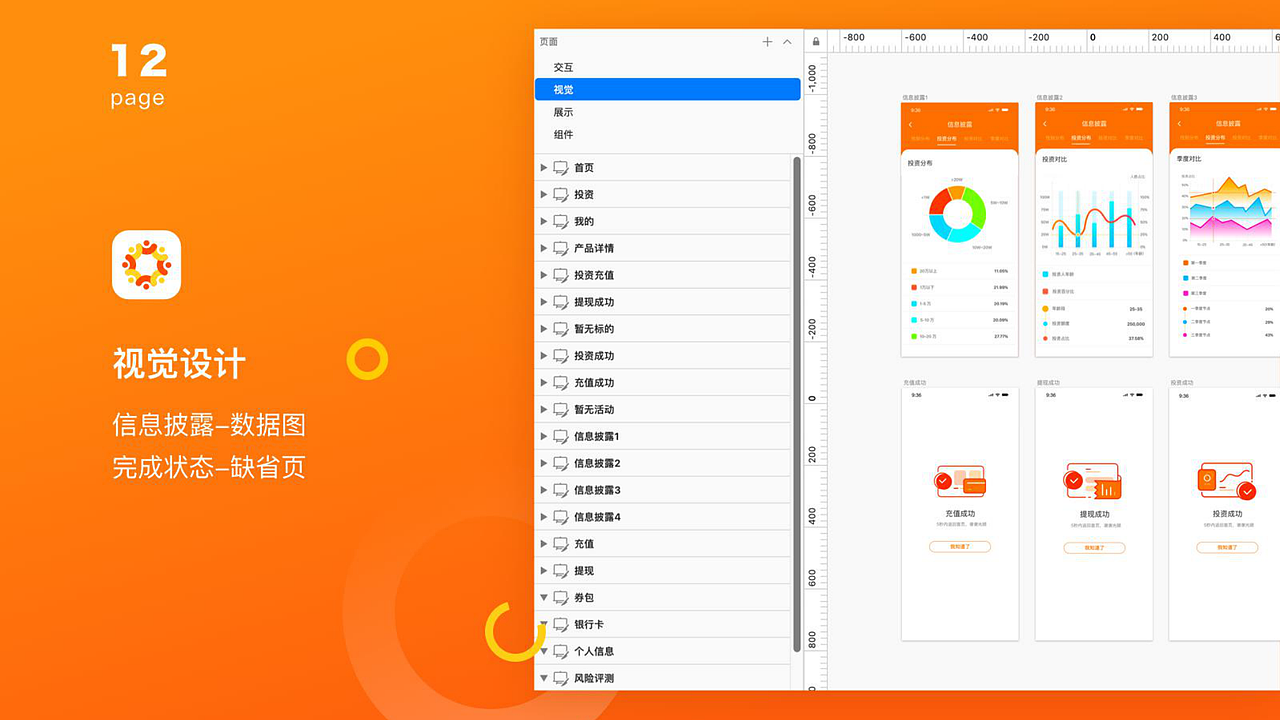Collapse the 风险评测 layer group
This screenshot has width=1280, height=720.
pos(544,679)
